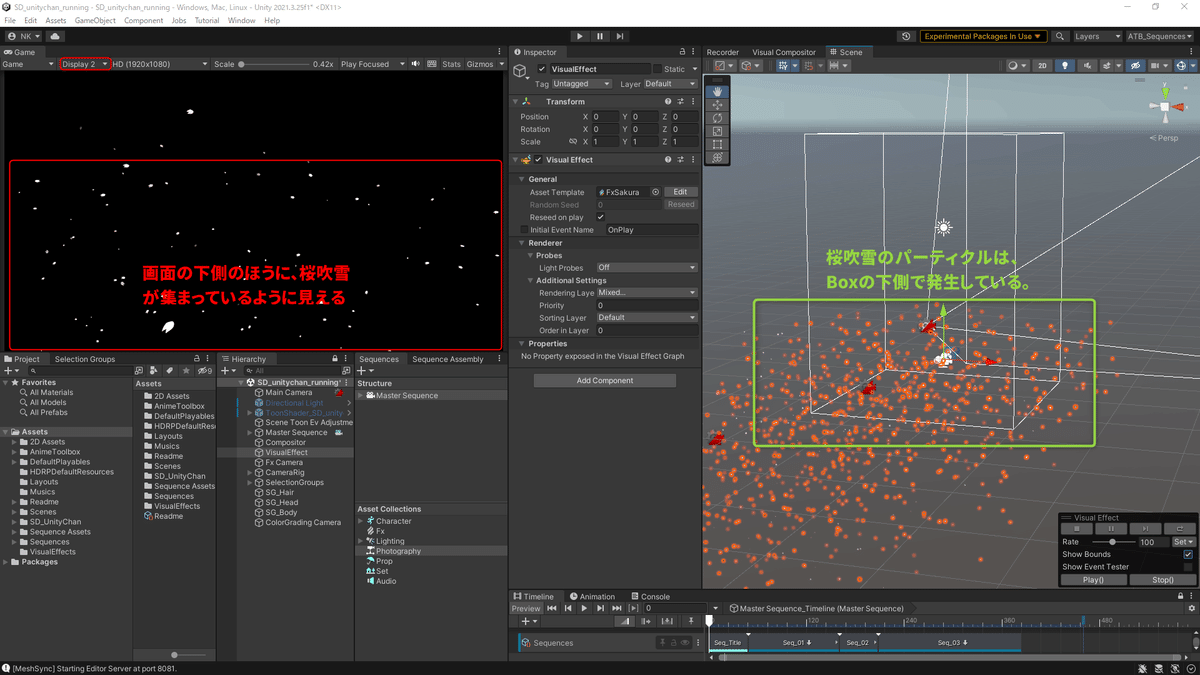Select the Move tool in Scene toolbar
The image size is (1200, 675).
pos(717,105)
